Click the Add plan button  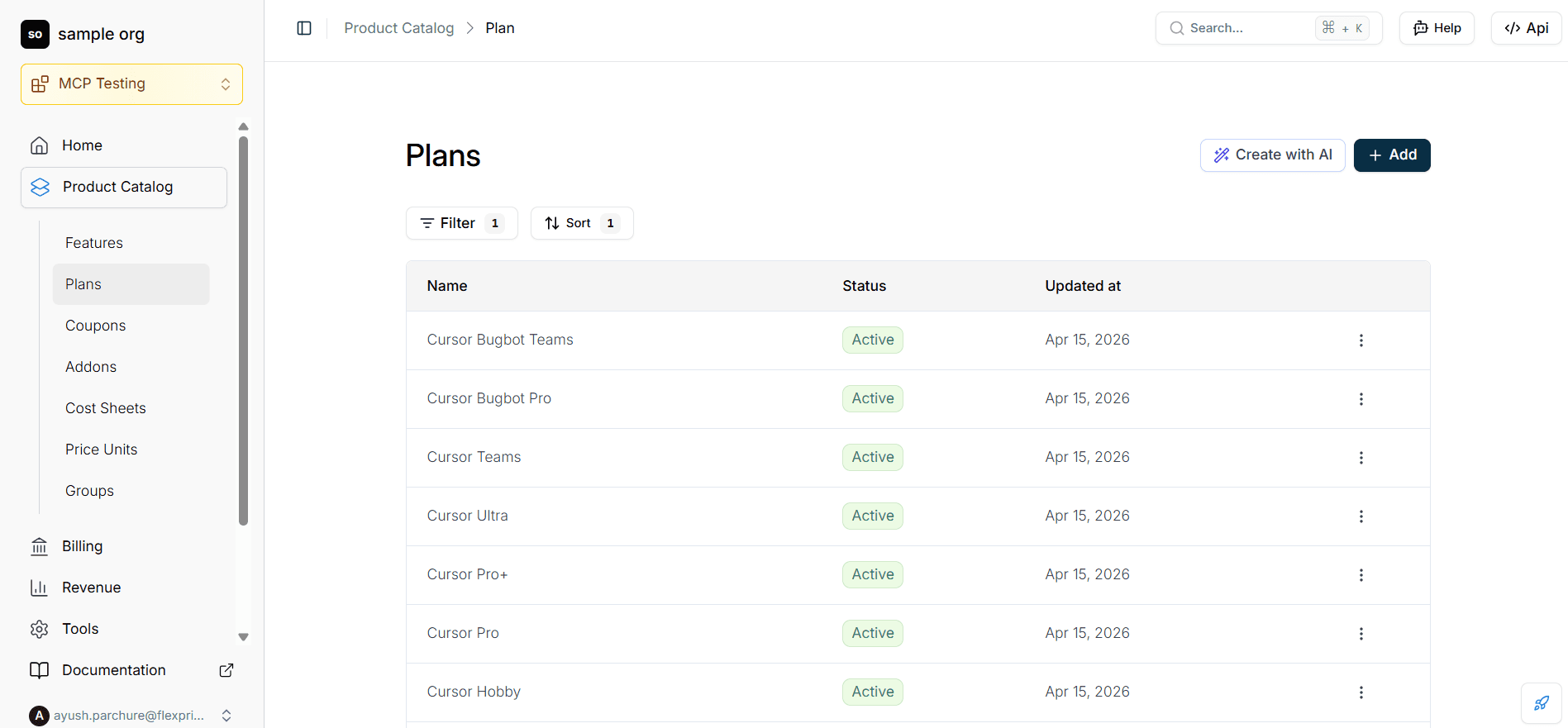[x=1392, y=155]
